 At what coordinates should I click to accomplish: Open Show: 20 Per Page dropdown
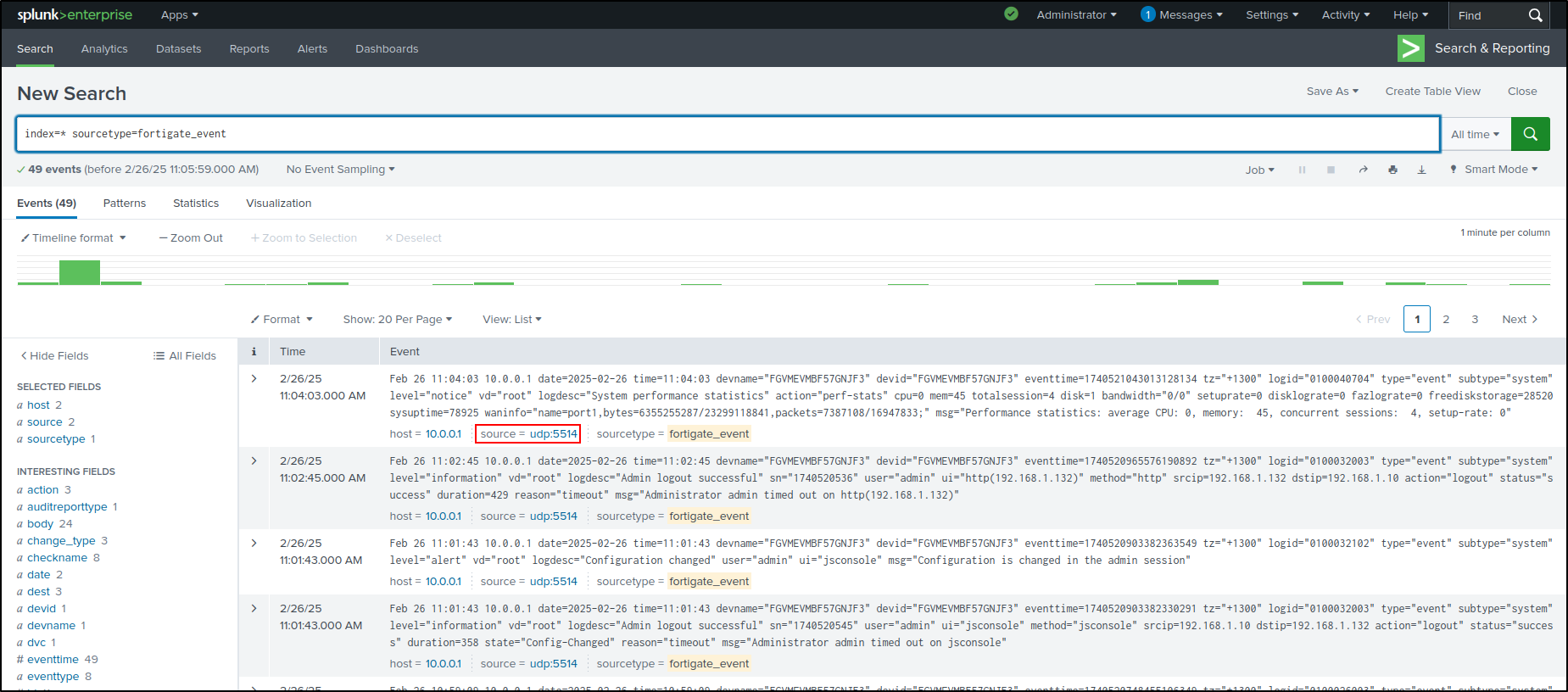pos(398,320)
